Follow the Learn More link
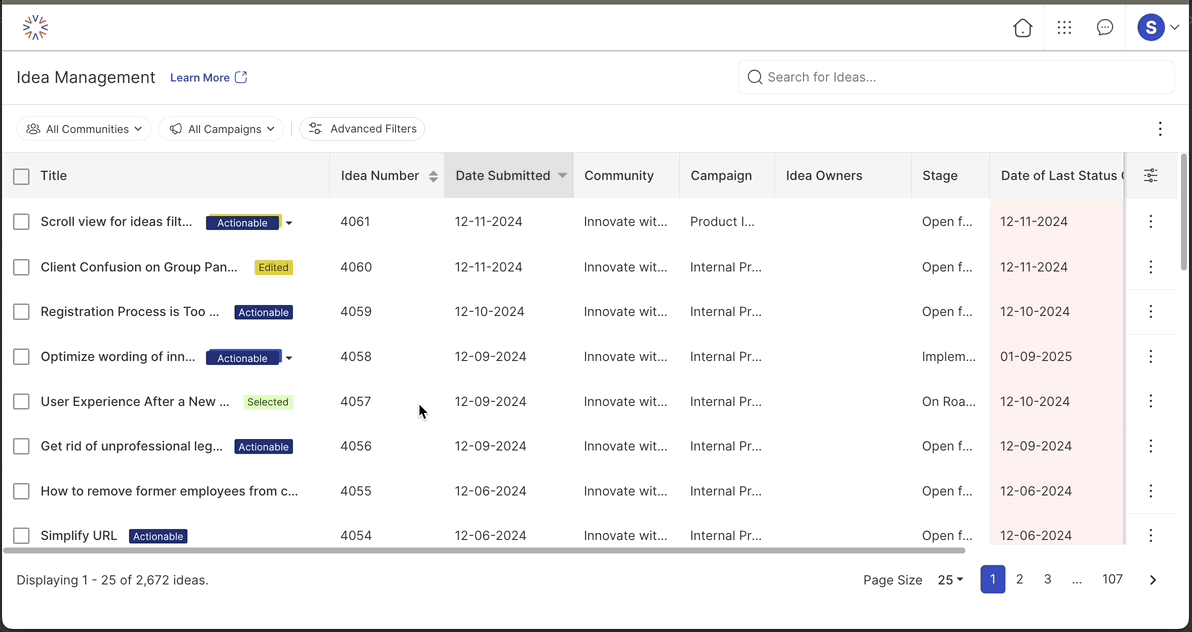 pyautogui.click(x=208, y=78)
